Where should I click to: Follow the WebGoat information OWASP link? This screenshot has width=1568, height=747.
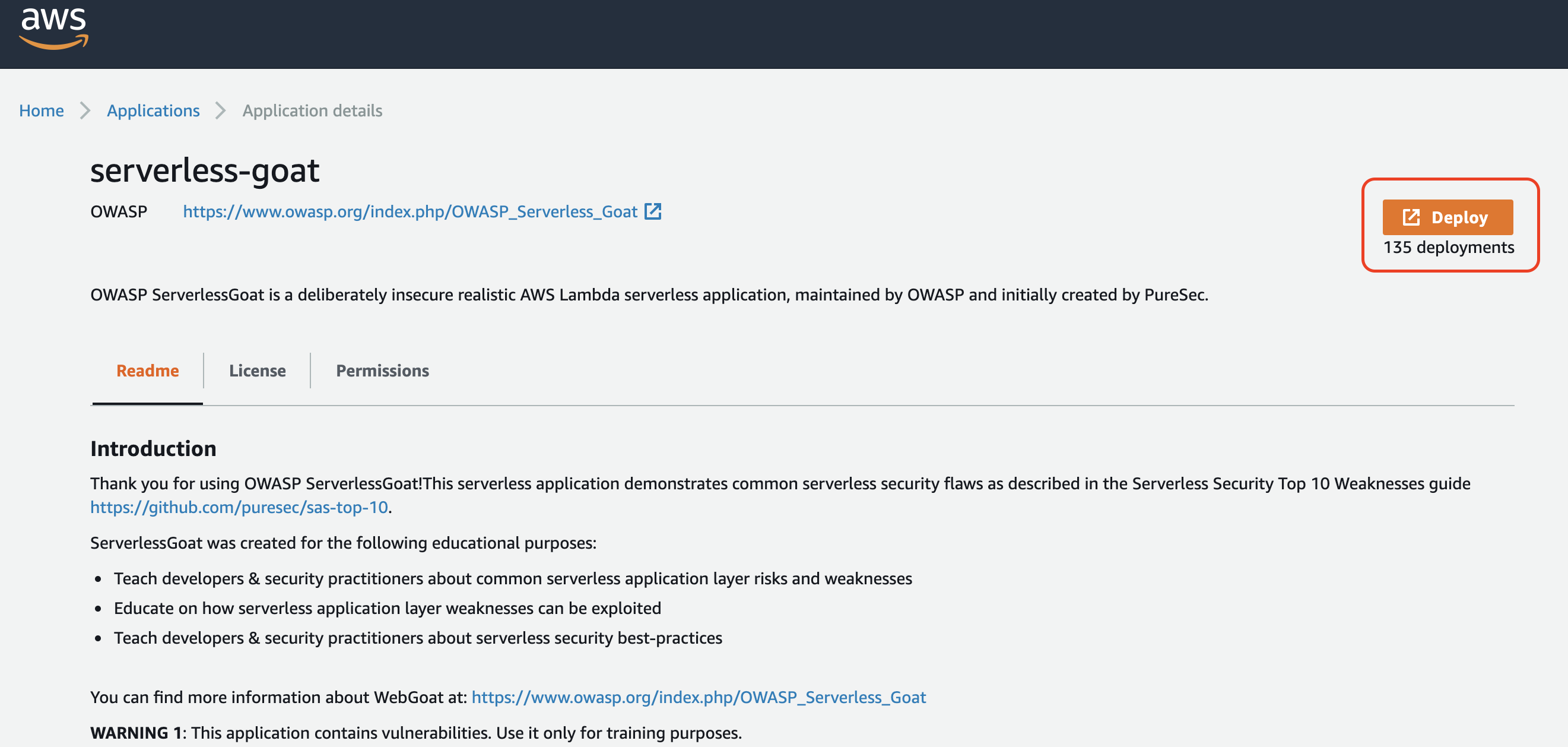click(x=698, y=697)
